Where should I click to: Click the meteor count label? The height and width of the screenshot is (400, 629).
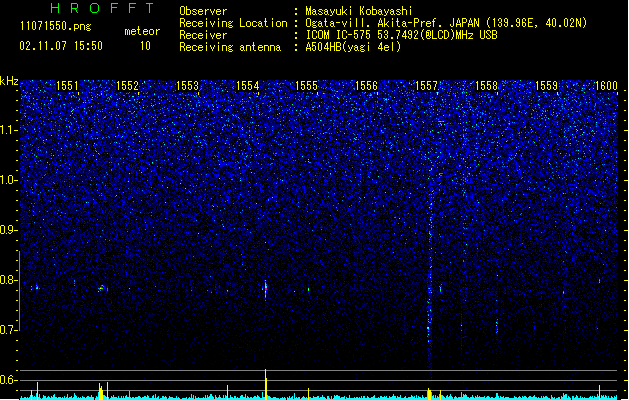click(142, 31)
